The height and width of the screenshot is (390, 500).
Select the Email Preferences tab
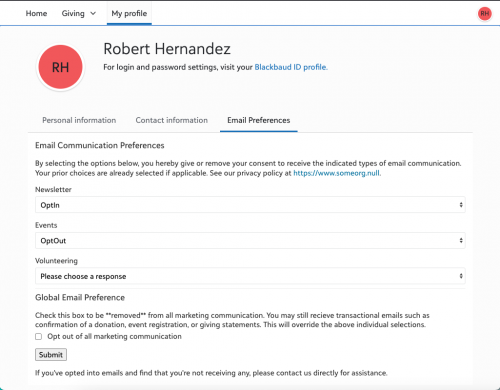coord(259,120)
